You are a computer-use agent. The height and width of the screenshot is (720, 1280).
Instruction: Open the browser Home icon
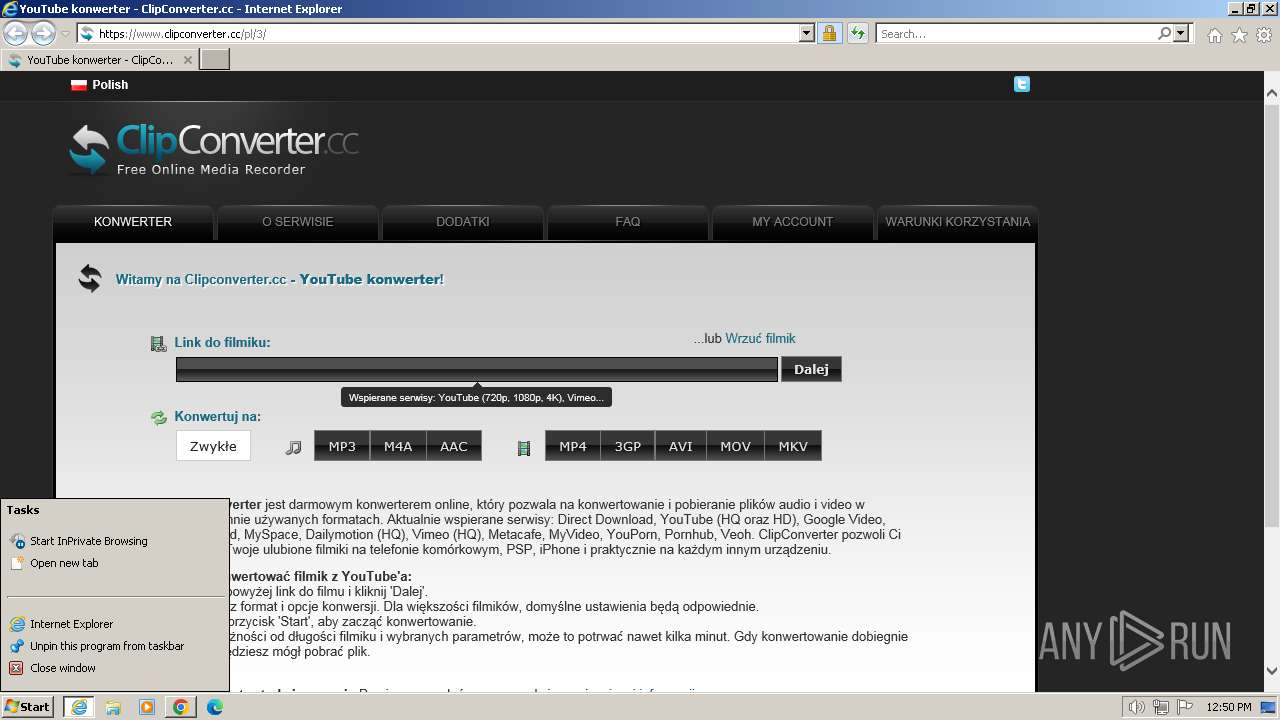coord(1214,35)
